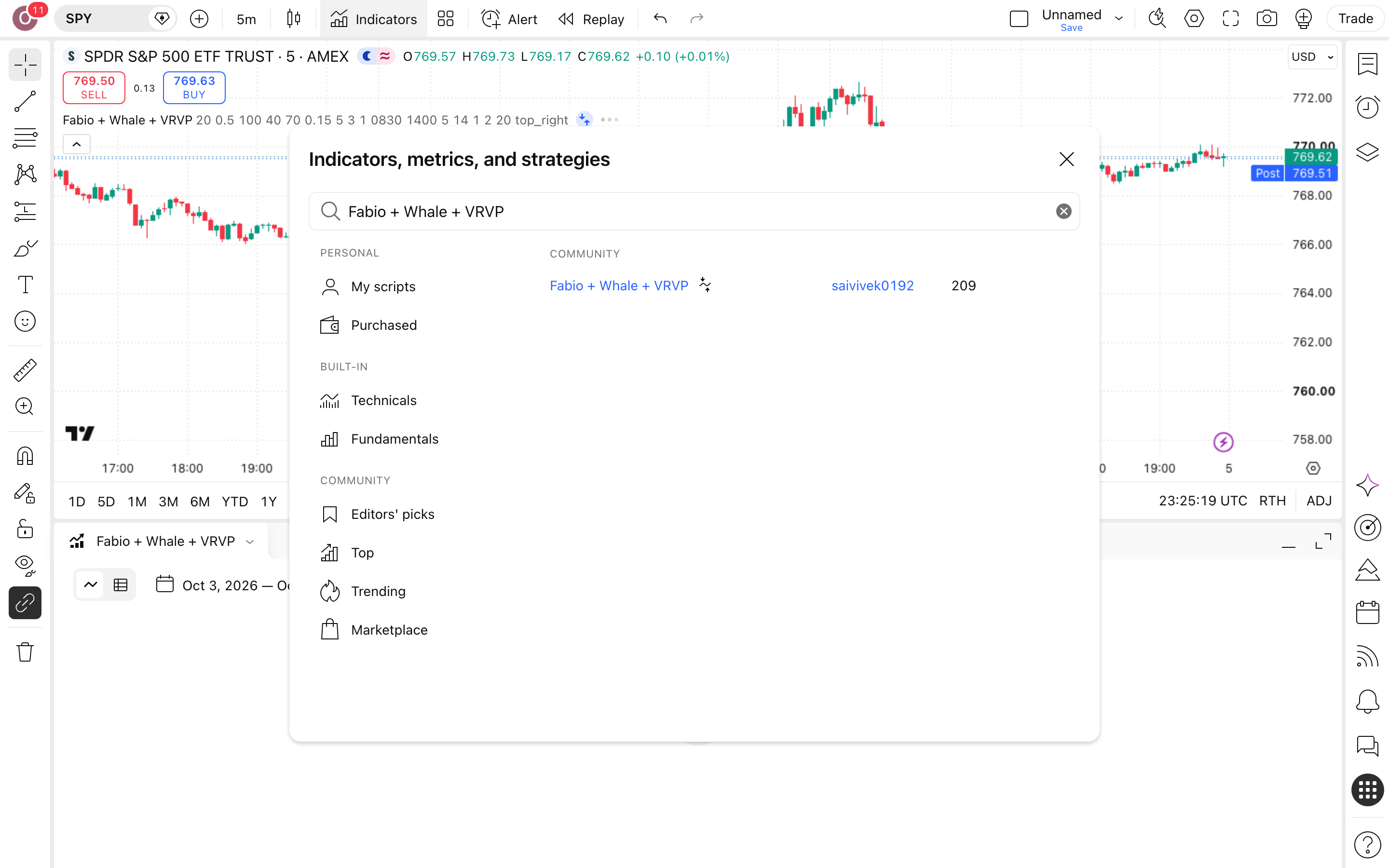1389x868 pixels.
Task: Select the text annotation tool
Action: point(25,285)
